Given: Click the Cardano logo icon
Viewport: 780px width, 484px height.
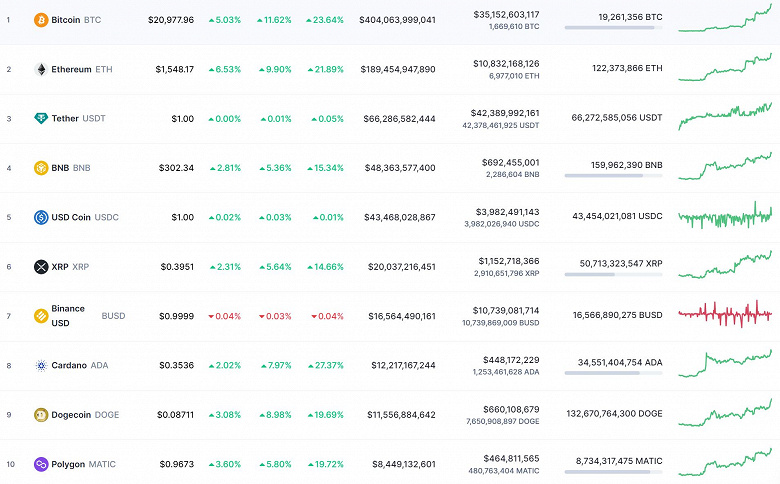Looking at the screenshot, I should 41,366.
